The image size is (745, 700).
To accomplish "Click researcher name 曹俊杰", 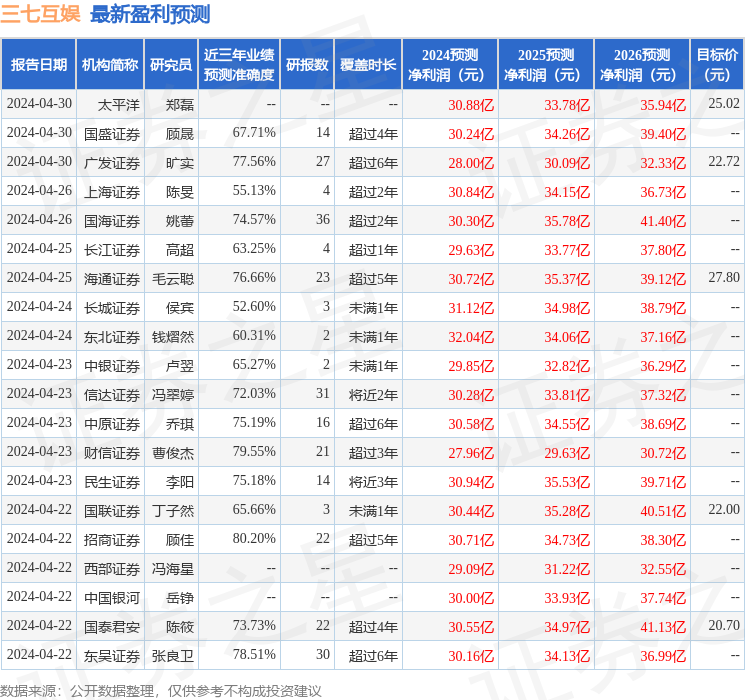I will pyautogui.click(x=173, y=453).
